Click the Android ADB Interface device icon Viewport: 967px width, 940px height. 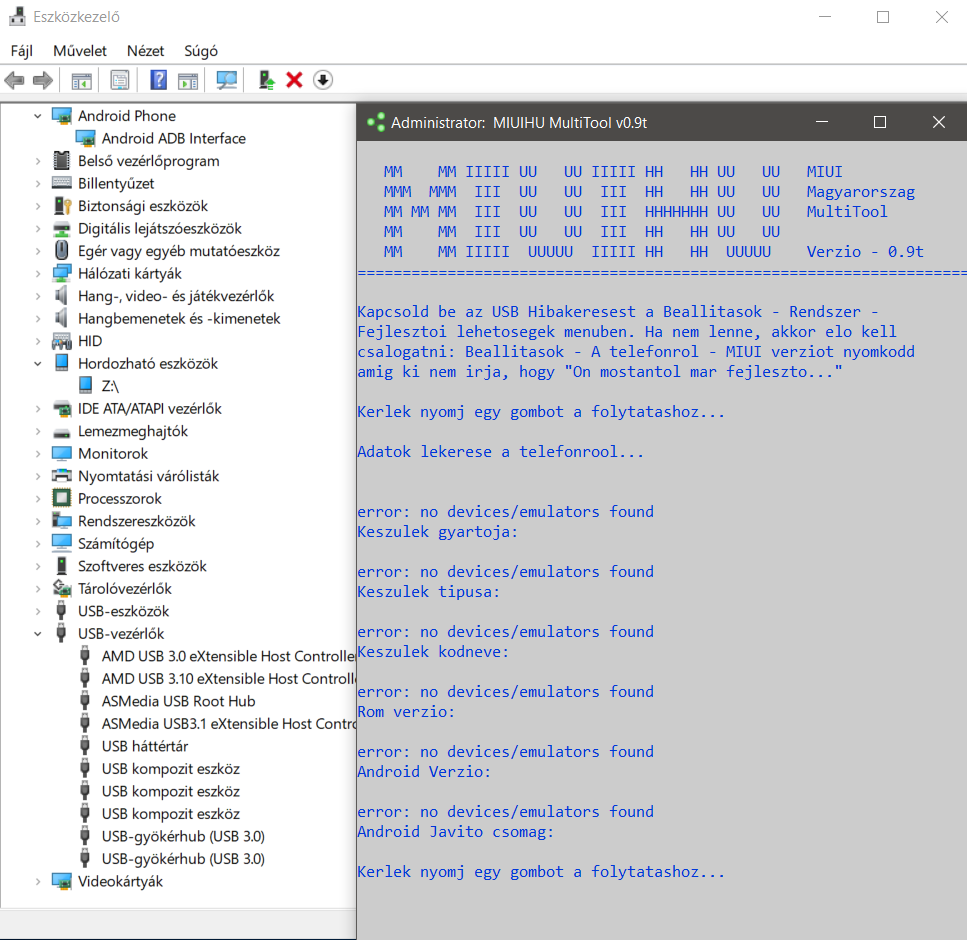[x=86, y=138]
